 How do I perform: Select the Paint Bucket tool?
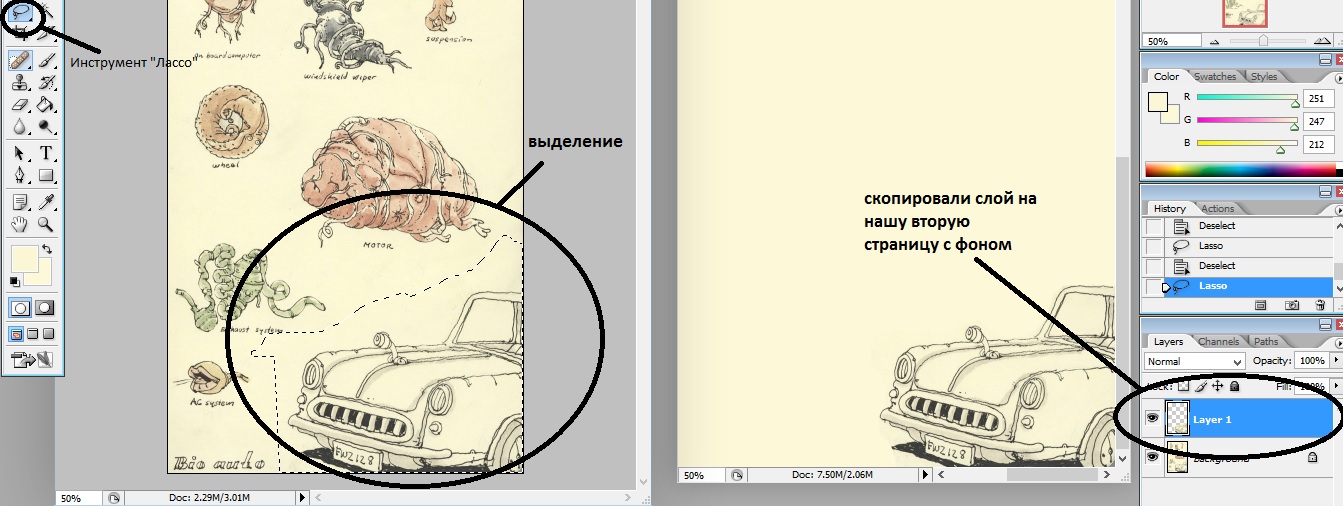[47, 104]
